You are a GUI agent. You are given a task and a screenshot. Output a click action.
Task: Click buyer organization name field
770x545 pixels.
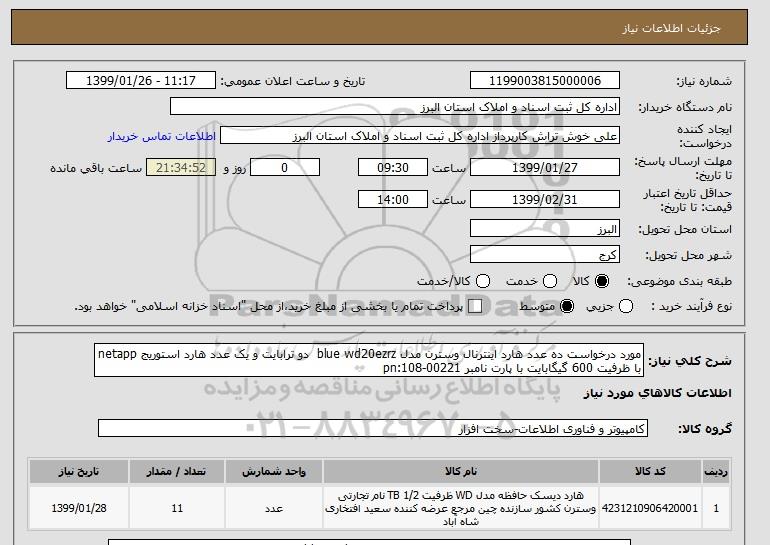coord(395,107)
